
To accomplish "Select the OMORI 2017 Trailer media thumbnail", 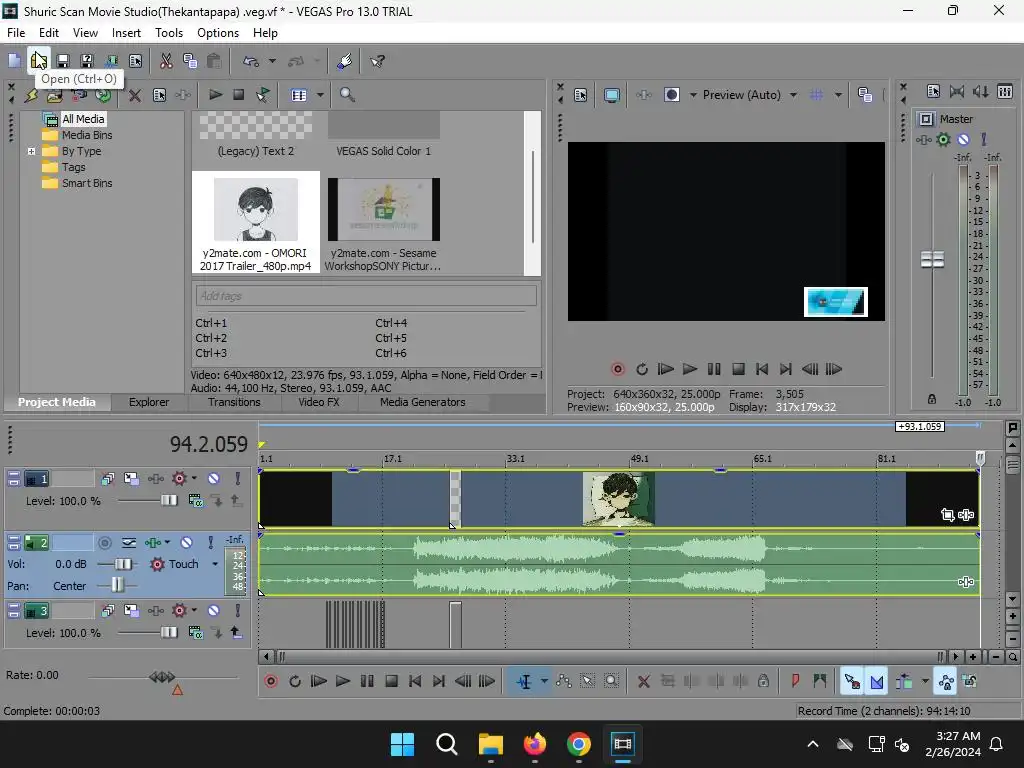I will point(255,222).
